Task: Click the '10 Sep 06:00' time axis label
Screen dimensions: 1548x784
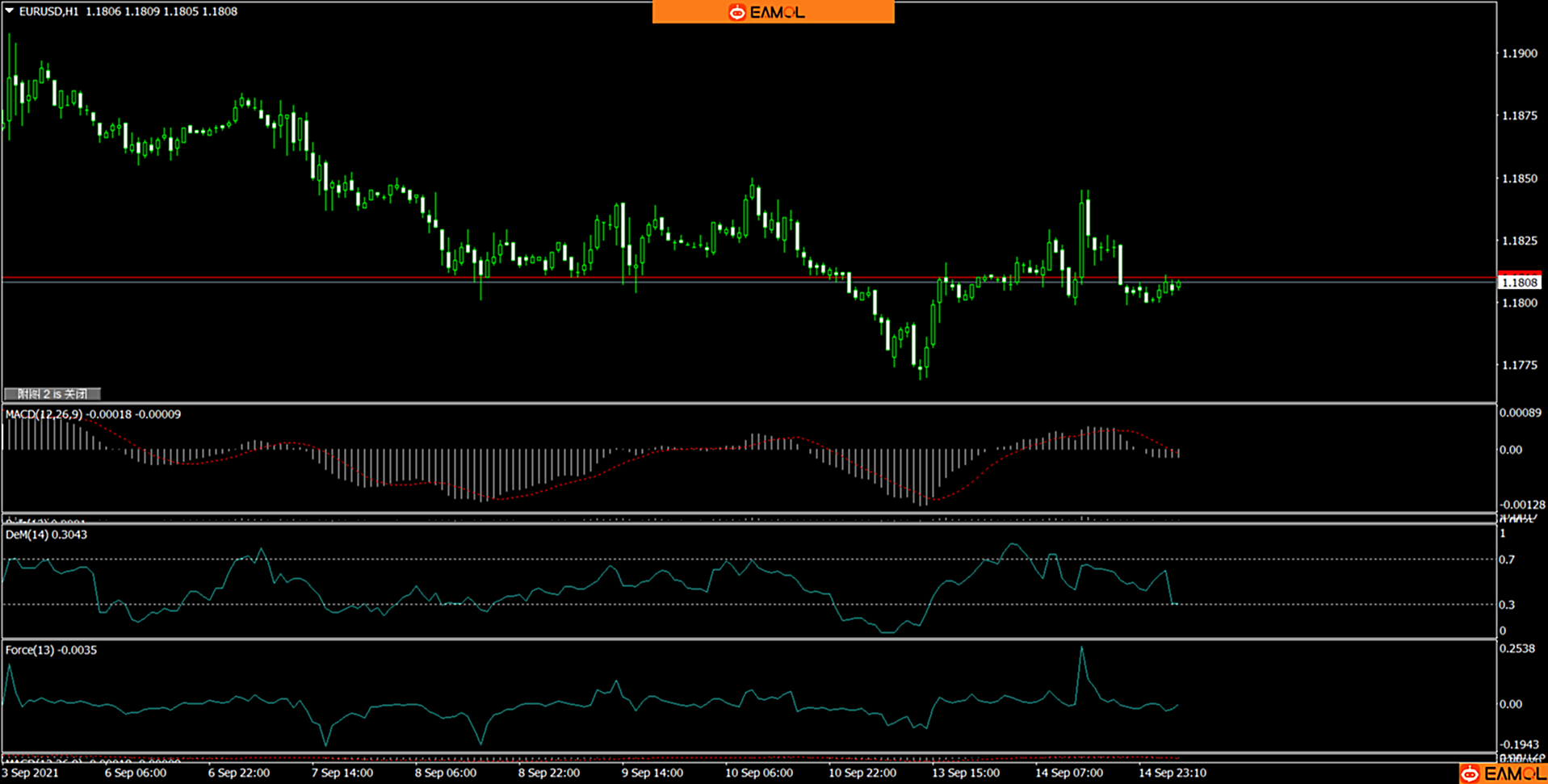Action: coord(759,773)
